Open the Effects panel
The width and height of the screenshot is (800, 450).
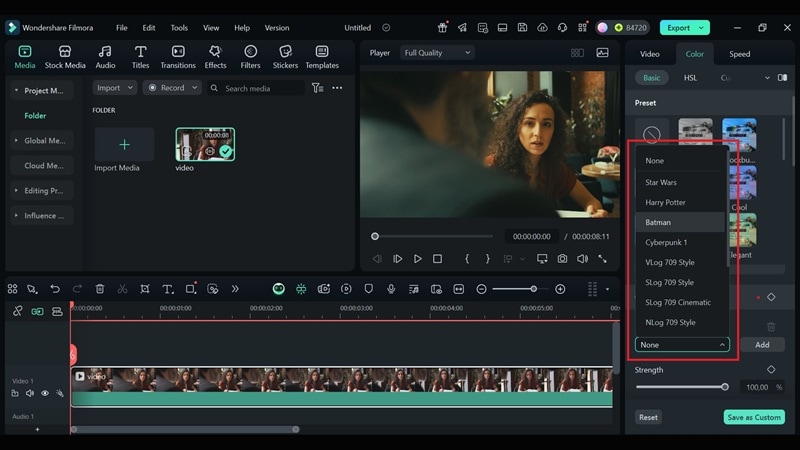(x=215, y=57)
